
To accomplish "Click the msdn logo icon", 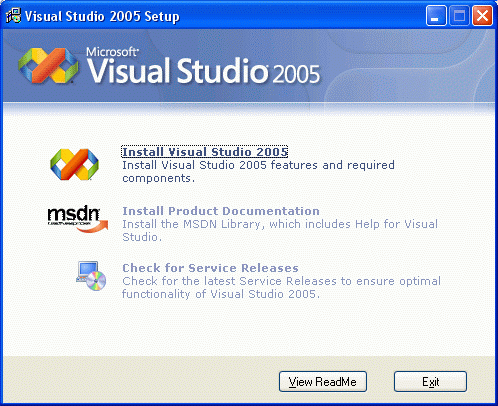I will pyautogui.click(x=78, y=219).
